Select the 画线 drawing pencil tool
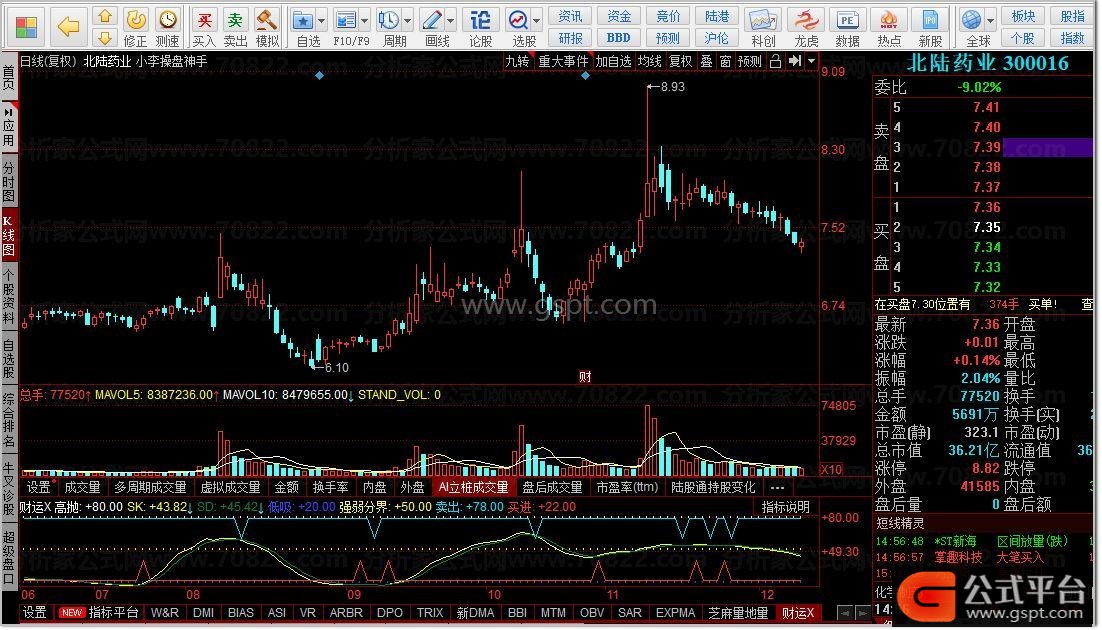The image size is (1102, 630). pos(432,20)
